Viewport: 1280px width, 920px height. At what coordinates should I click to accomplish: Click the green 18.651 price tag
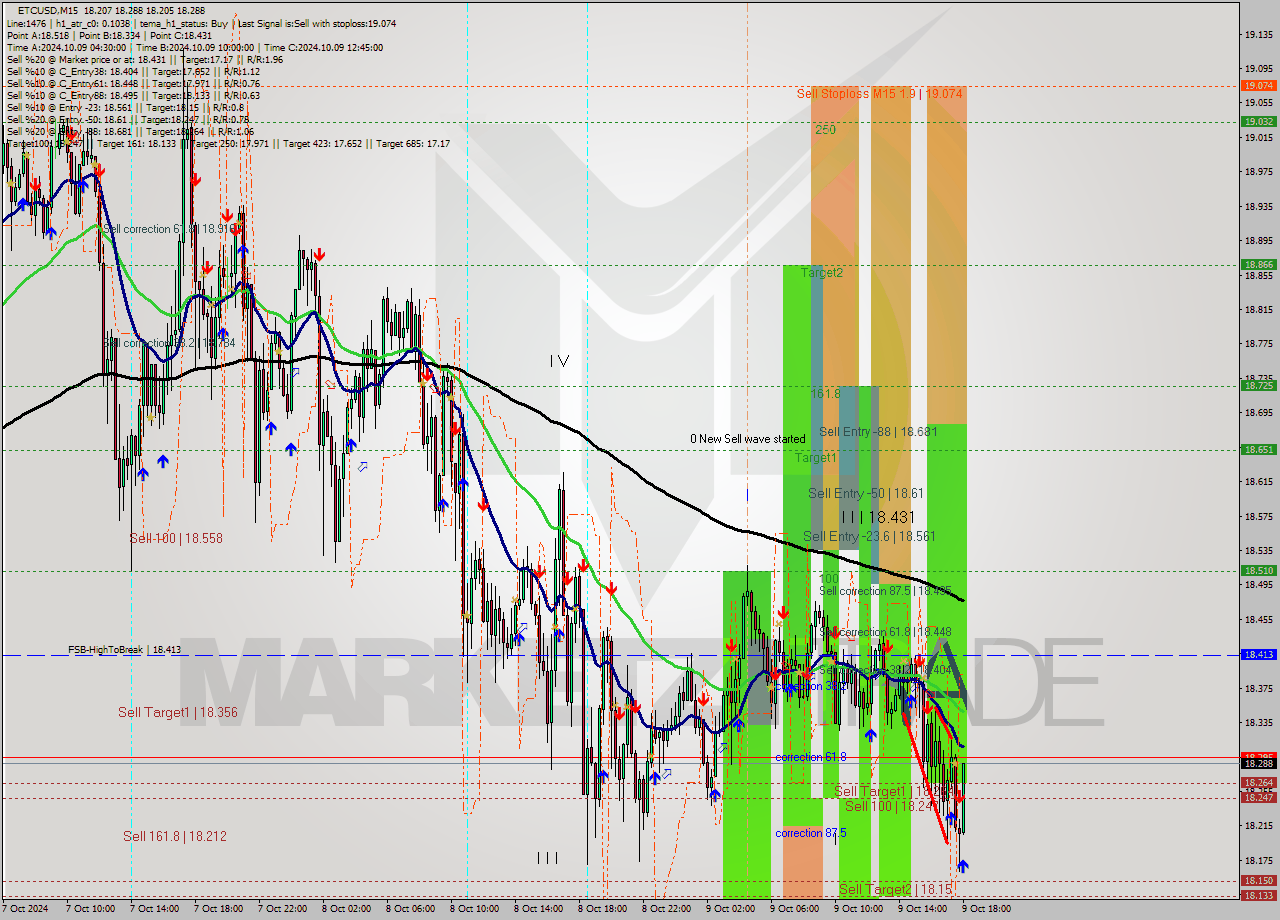(1258, 450)
